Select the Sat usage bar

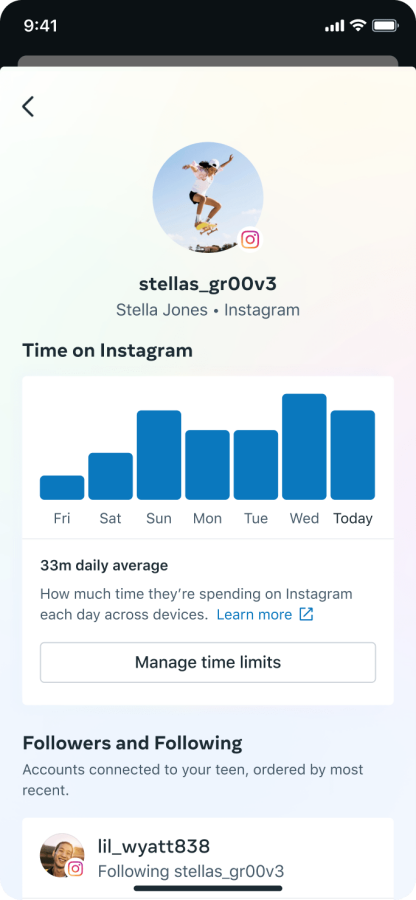point(110,476)
